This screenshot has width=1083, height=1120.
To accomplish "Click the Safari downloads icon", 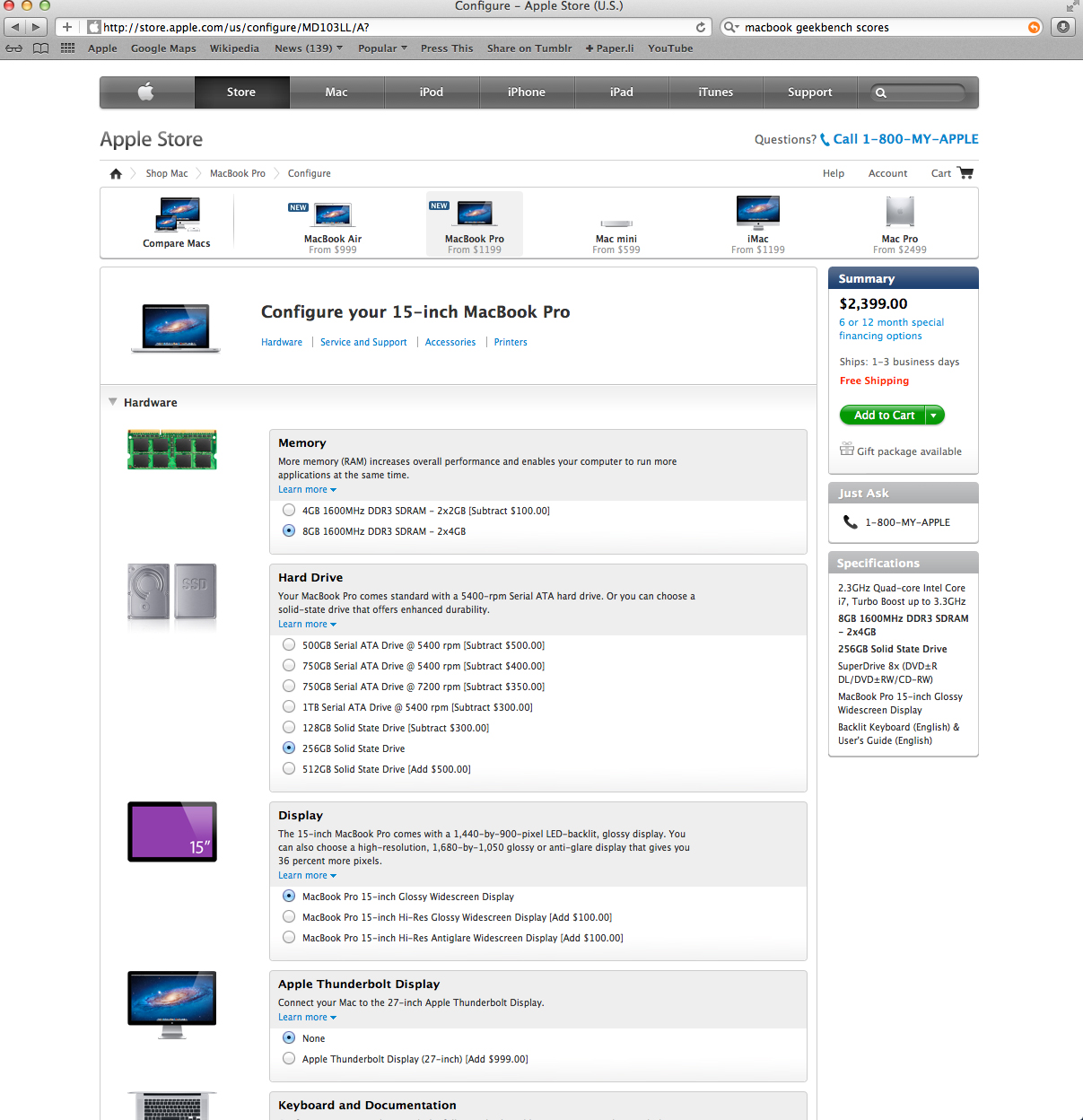I will point(1063,27).
